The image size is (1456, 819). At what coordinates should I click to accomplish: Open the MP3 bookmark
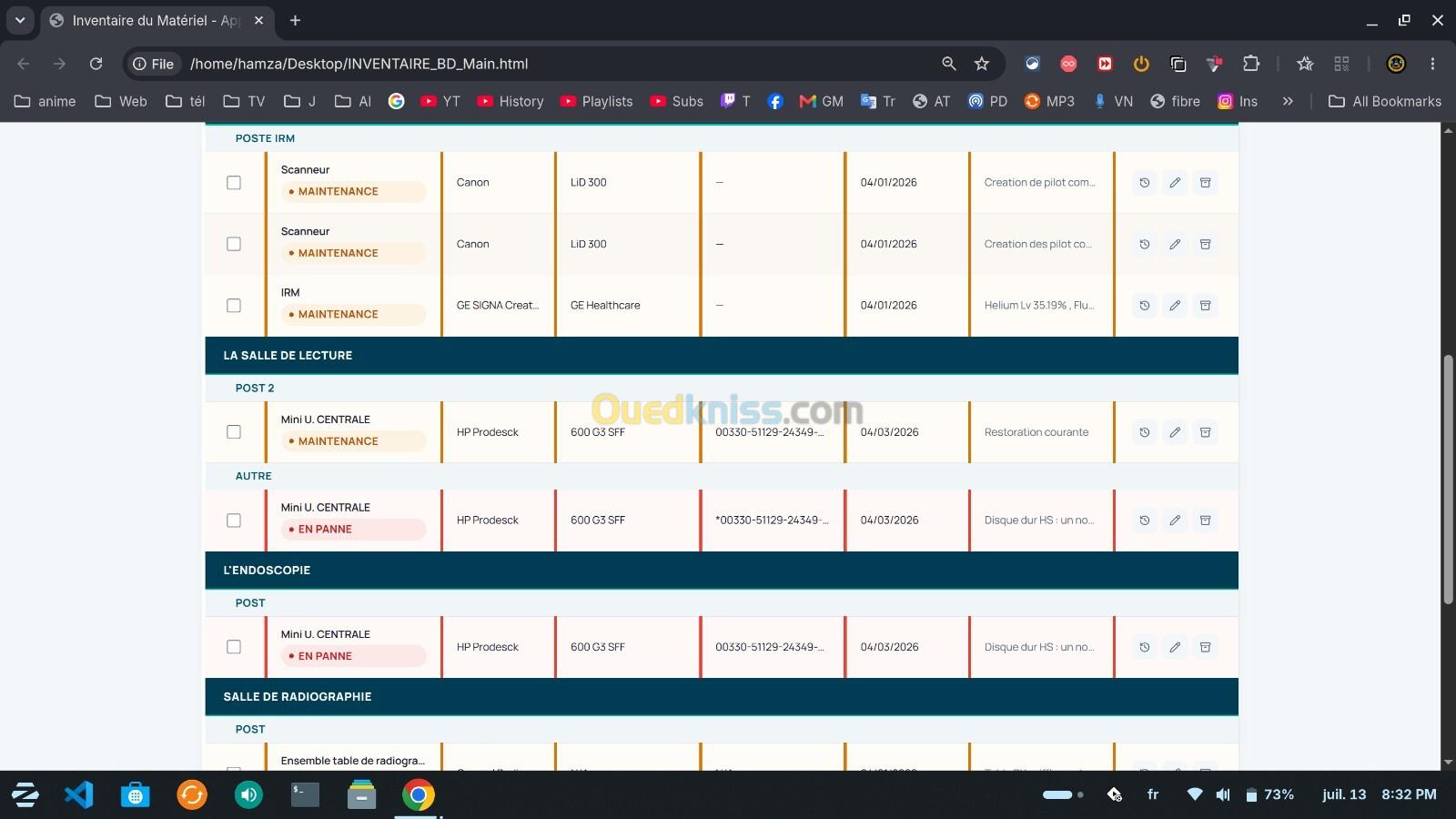click(x=1049, y=101)
